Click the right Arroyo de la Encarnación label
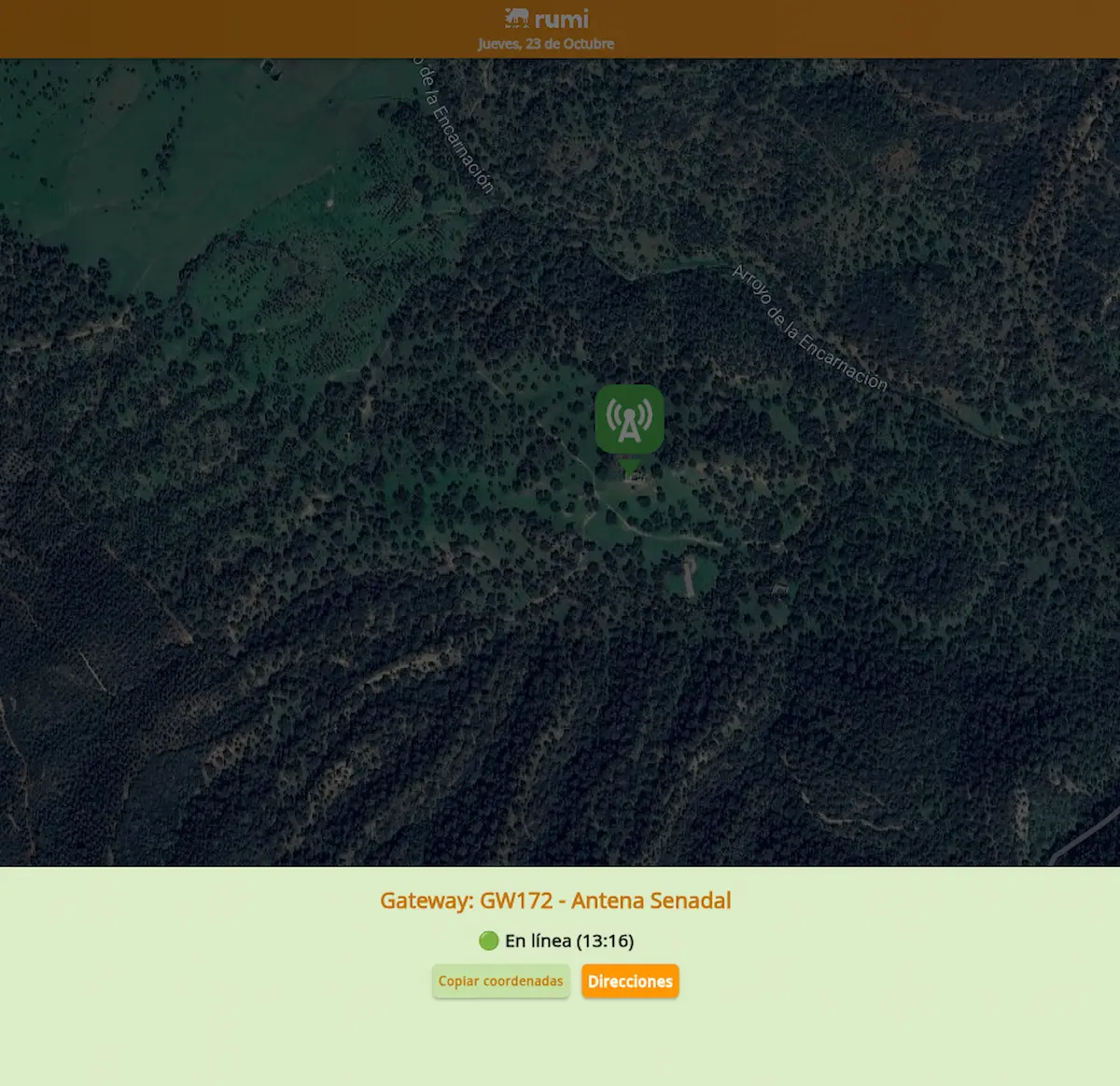Viewport: 1120px width, 1086px height. (x=809, y=328)
